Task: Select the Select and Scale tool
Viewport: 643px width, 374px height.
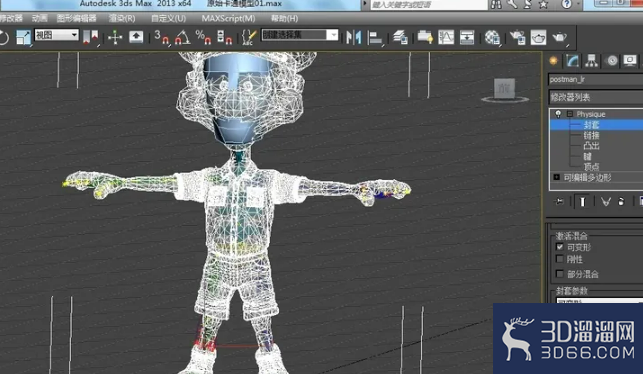Action: 23,37
